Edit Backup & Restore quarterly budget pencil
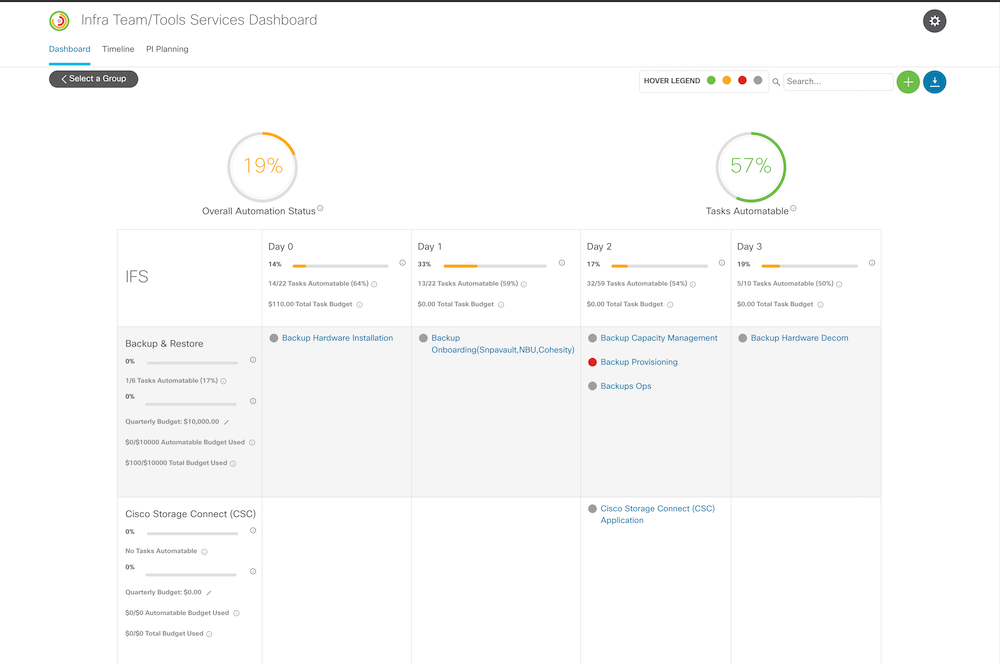 pyautogui.click(x=225, y=422)
